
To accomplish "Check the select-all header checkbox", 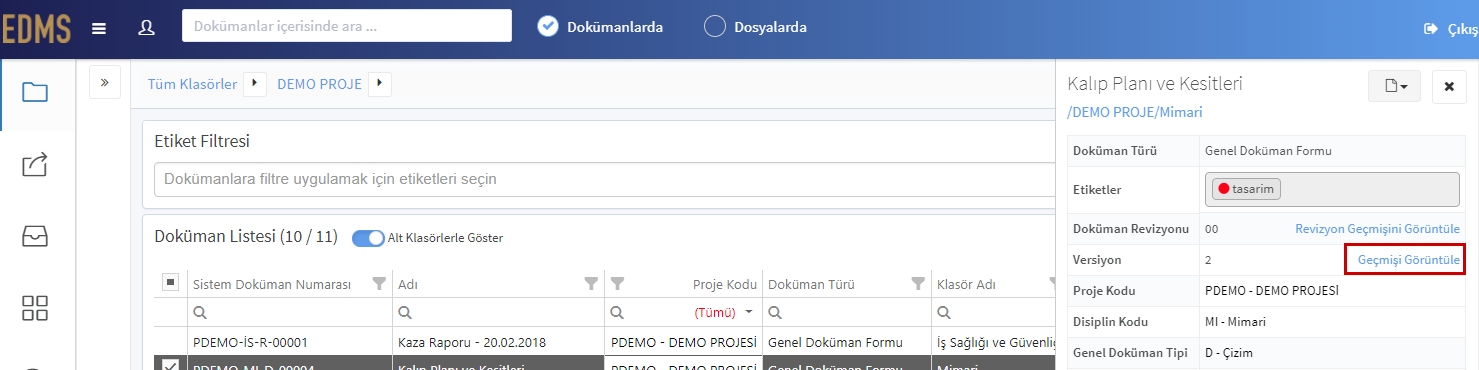I will (171, 283).
